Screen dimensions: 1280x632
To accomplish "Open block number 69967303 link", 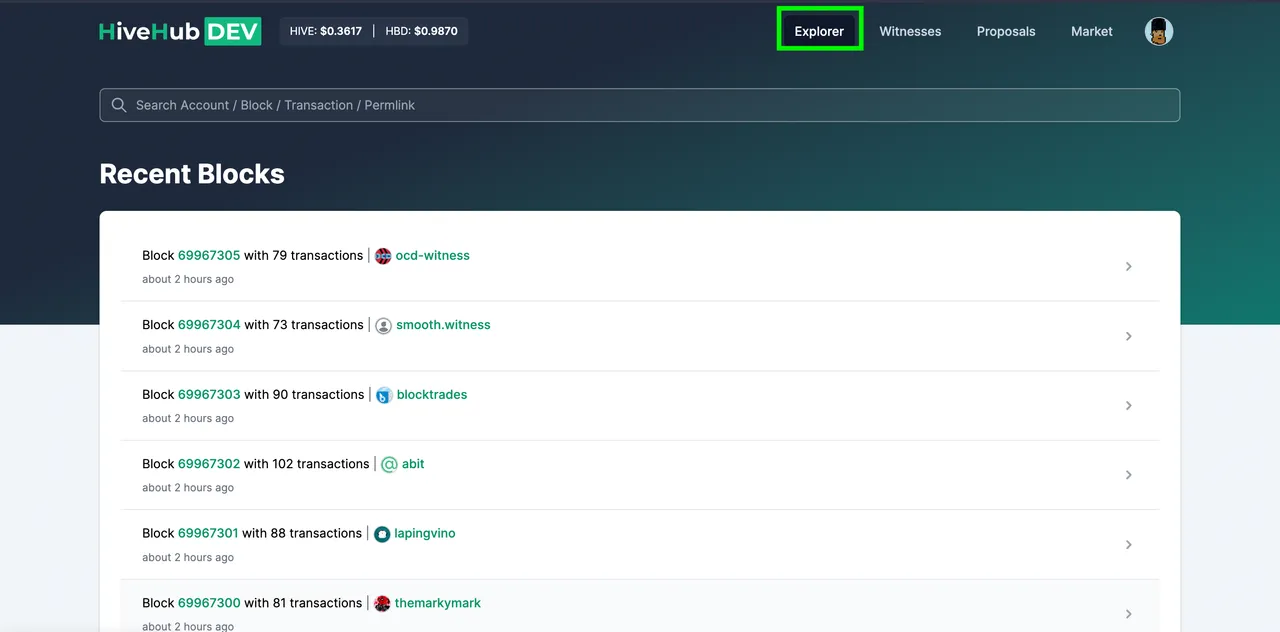I will (209, 395).
